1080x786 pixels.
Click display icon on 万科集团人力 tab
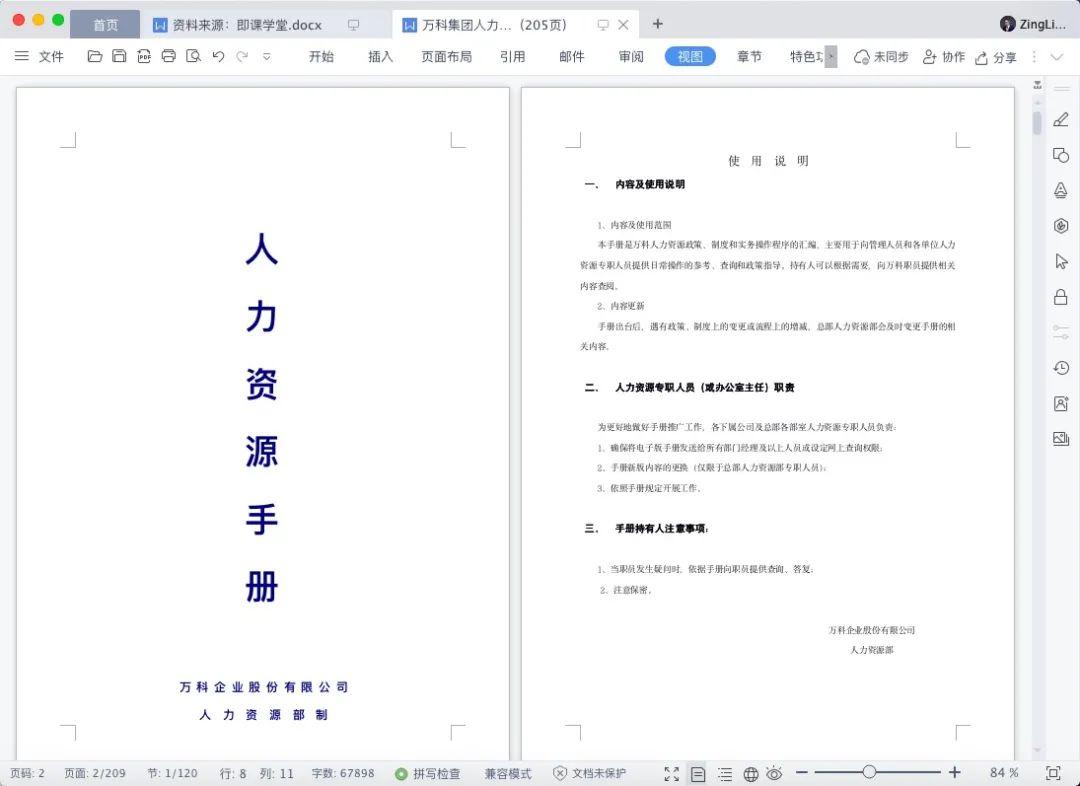point(603,25)
